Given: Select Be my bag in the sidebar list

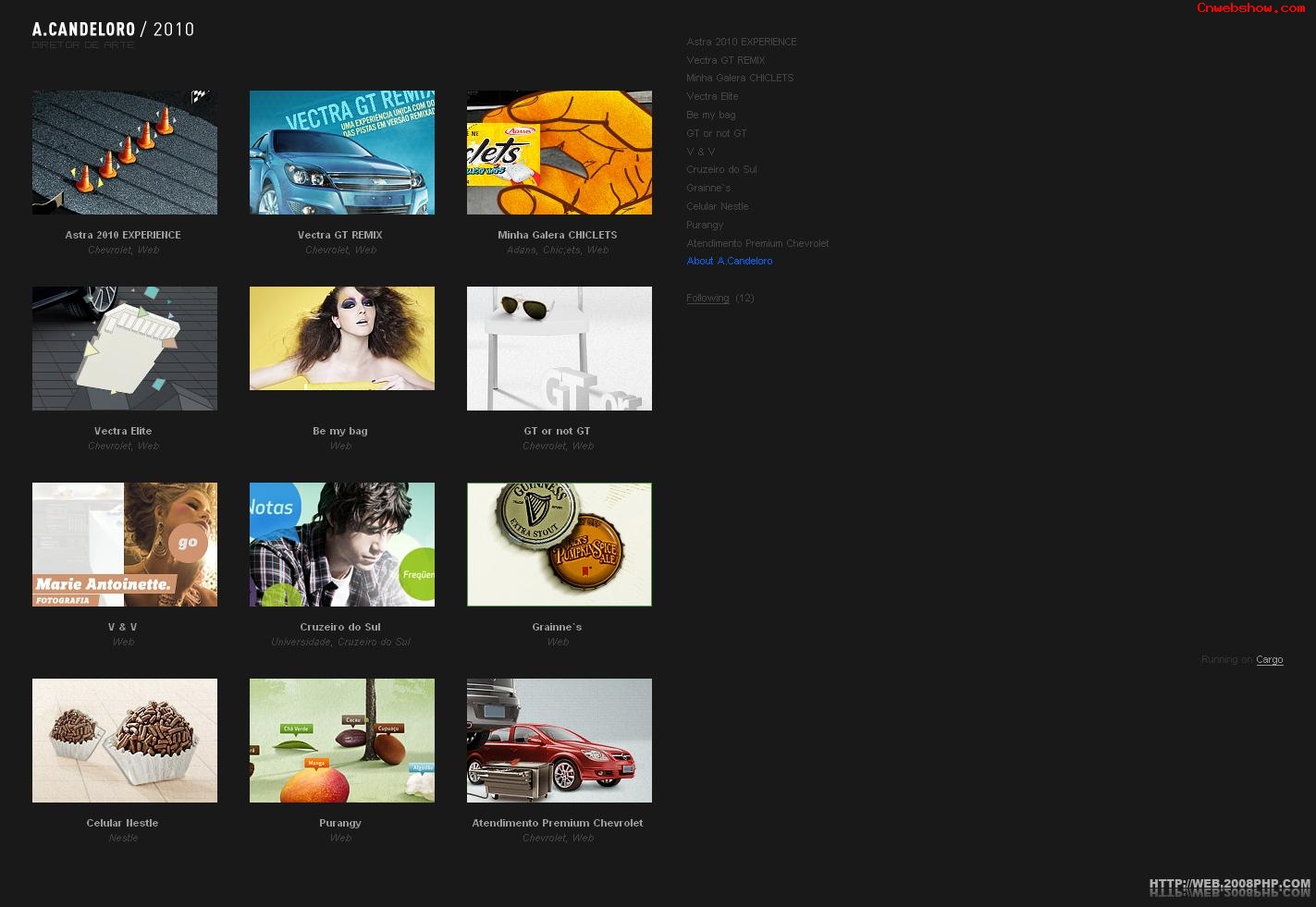Looking at the screenshot, I should (711, 115).
